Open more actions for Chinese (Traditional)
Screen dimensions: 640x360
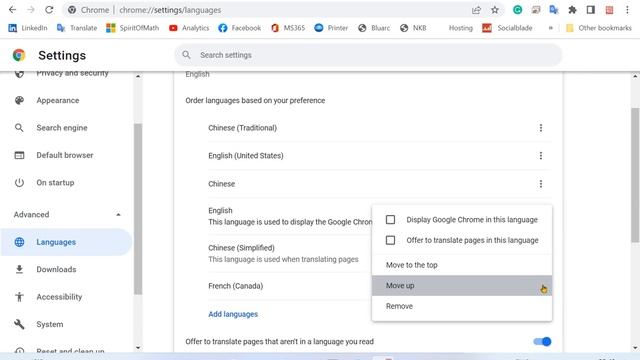point(541,128)
